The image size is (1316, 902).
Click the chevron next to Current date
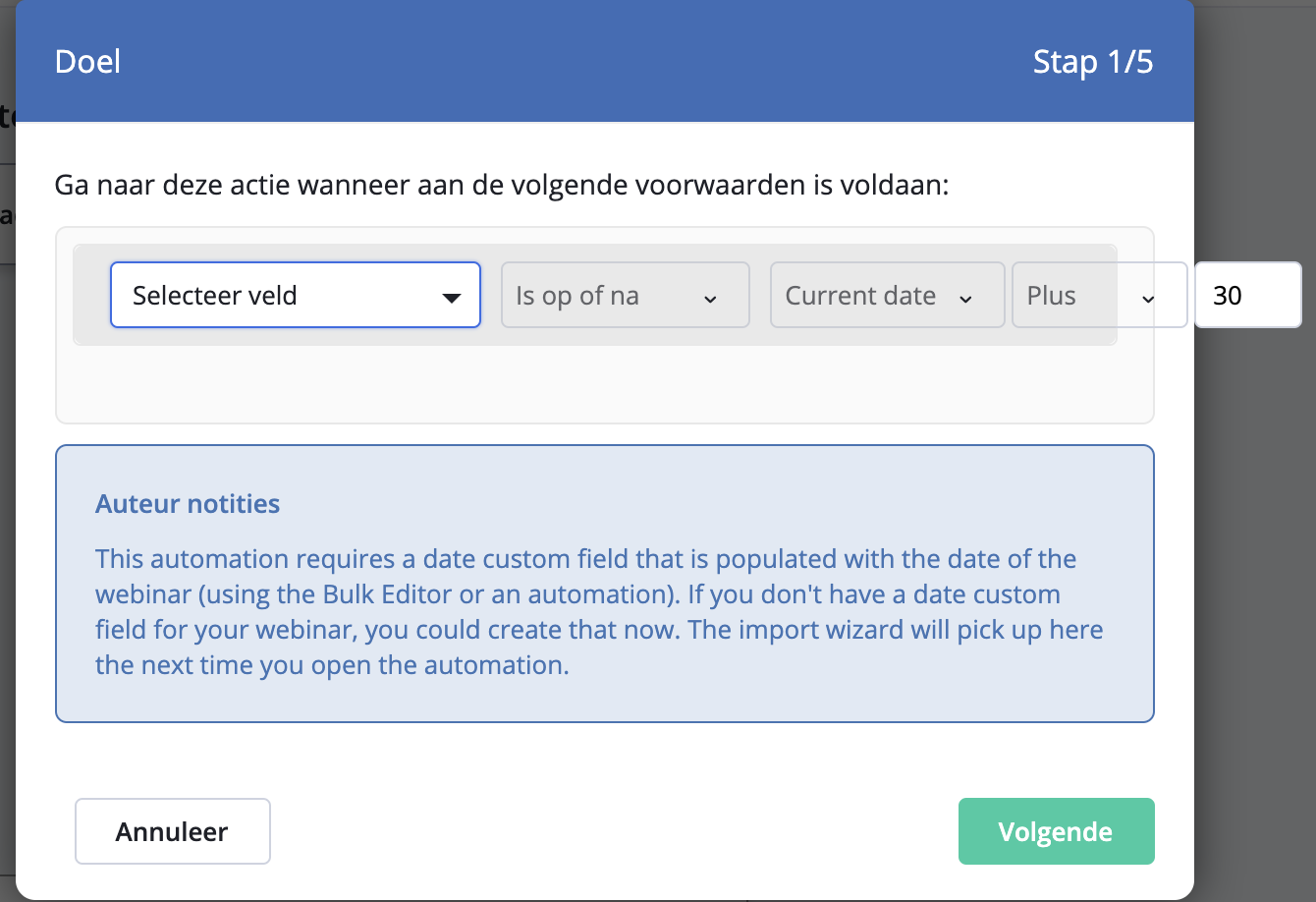click(965, 299)
